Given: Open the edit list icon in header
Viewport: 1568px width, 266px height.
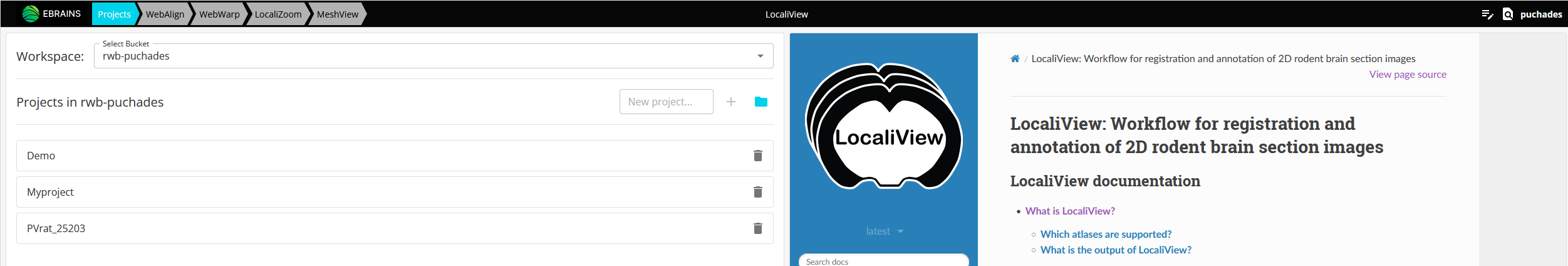Looking at the screenshot, I should pyautogui.click(x=1487, y=14).
